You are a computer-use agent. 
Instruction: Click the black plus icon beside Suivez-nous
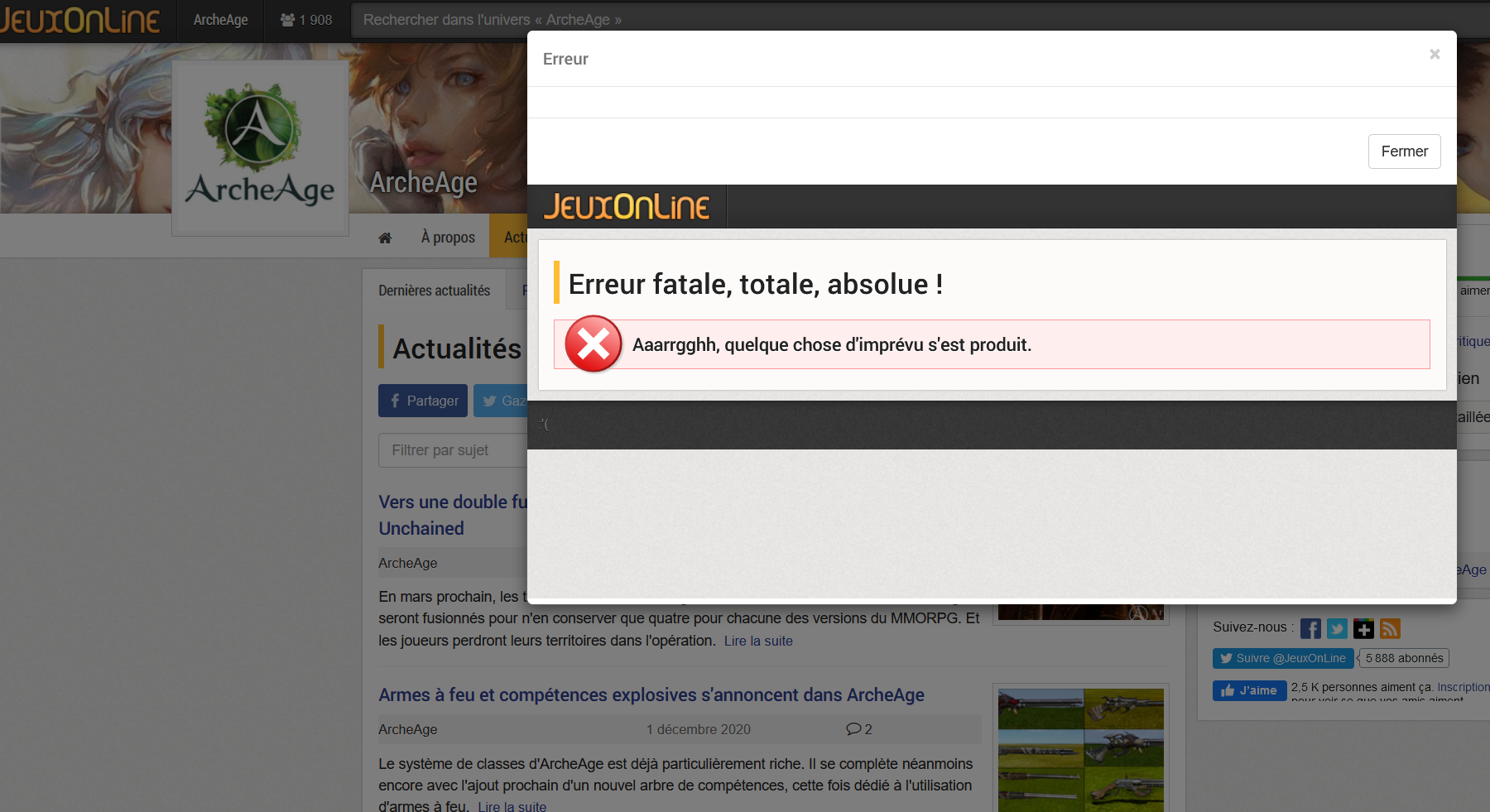point(1363,628)
